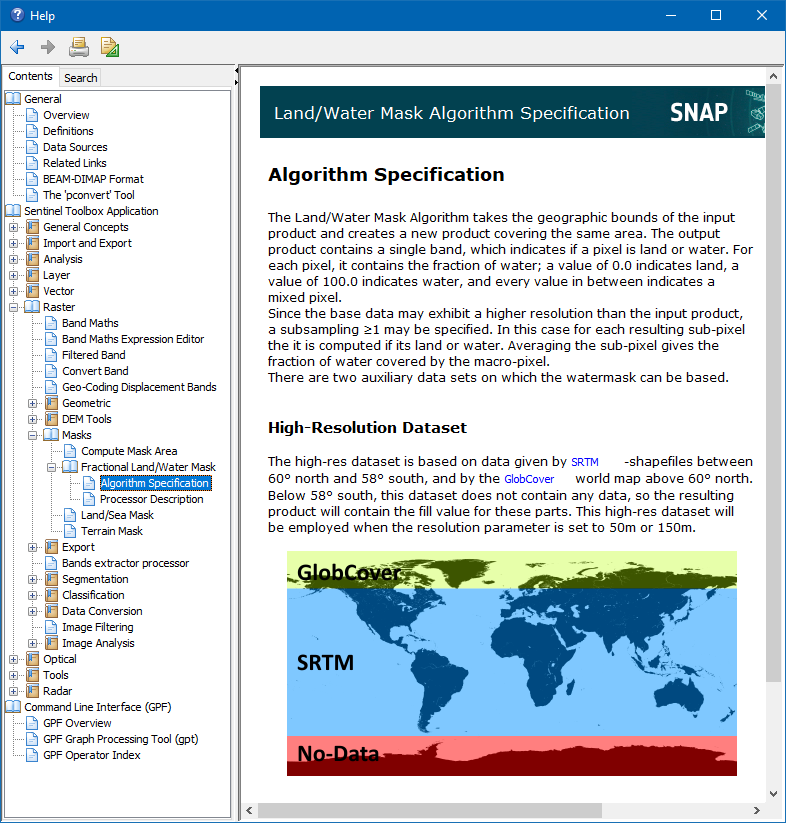Open Band Maths Expression Editor topic
This screenshot has width=786, height=823.
pyautogui.click(x=133, y=339)
